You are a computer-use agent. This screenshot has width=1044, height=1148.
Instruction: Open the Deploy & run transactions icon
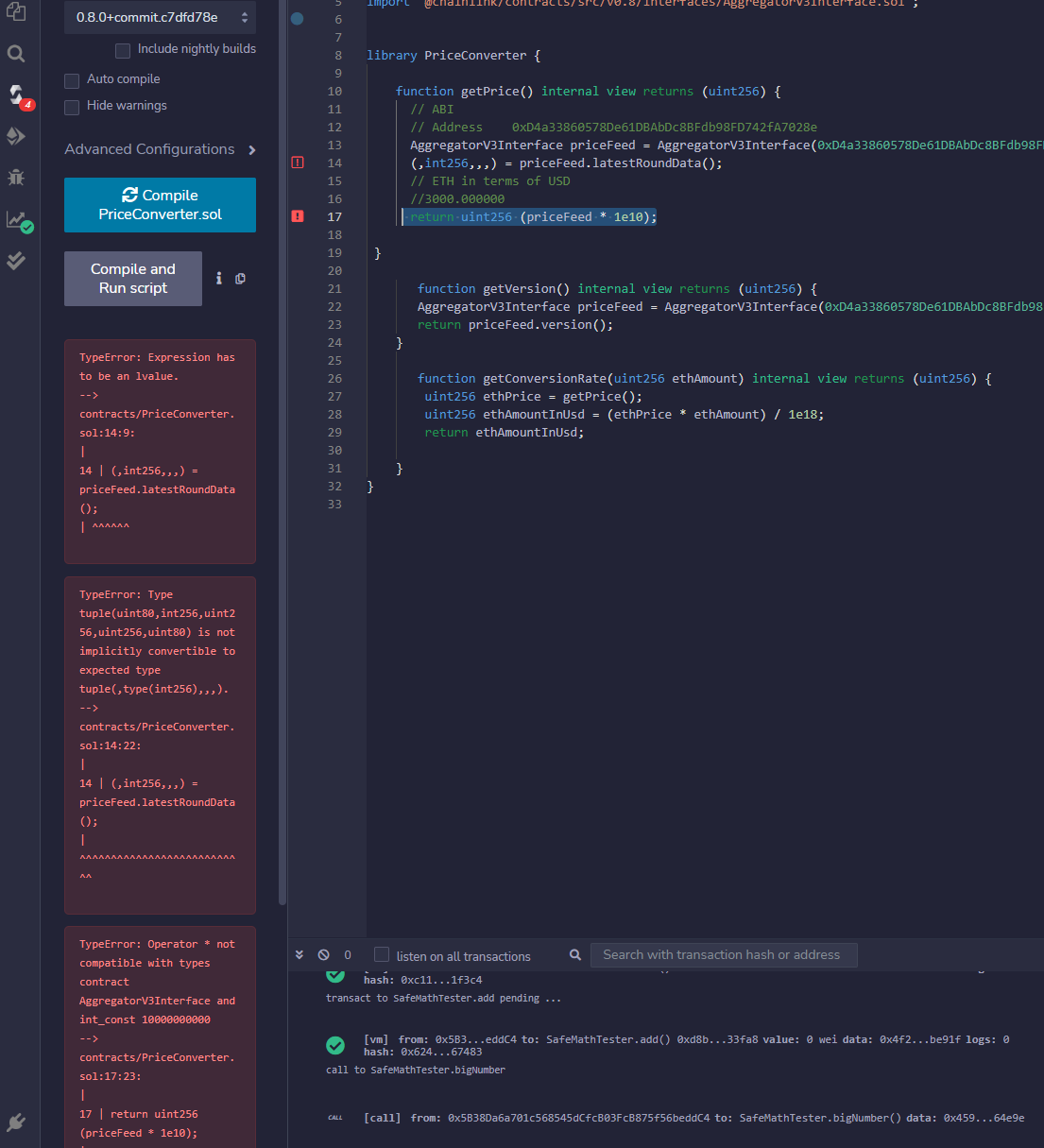[x=16, y=136]
